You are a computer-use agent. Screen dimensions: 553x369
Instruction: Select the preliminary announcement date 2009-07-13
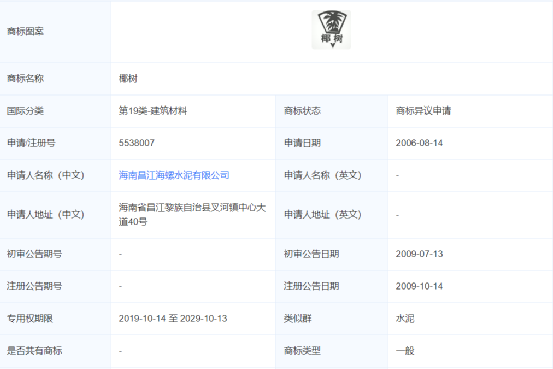419,254
